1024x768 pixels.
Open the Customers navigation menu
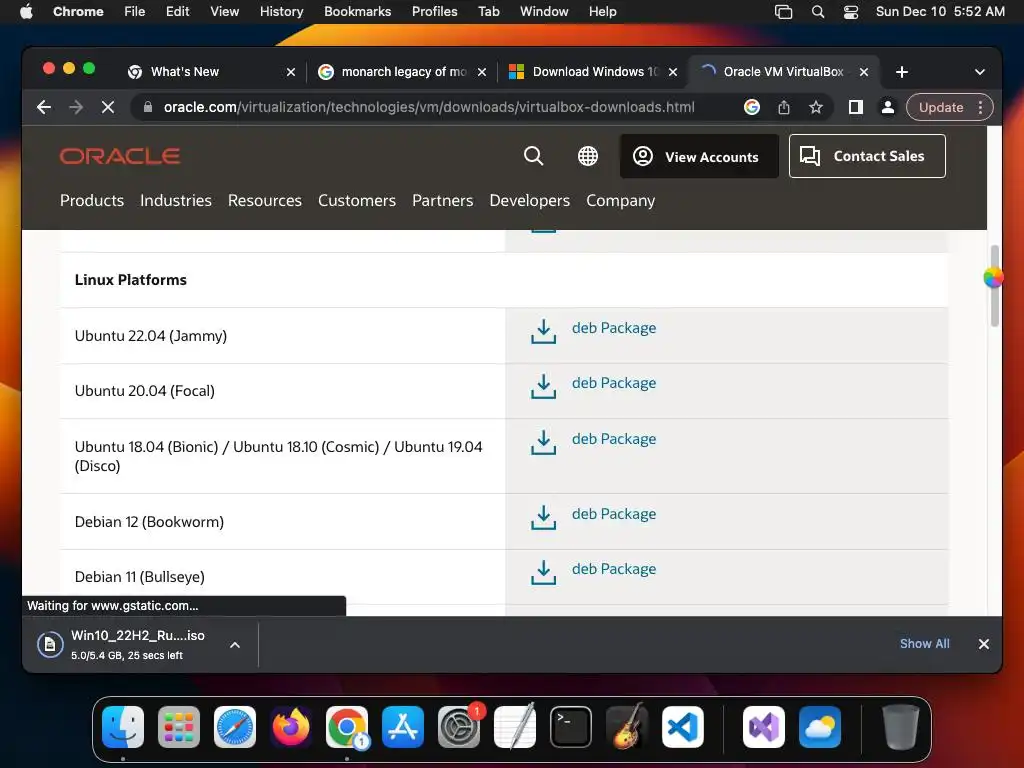coord(357,200)
